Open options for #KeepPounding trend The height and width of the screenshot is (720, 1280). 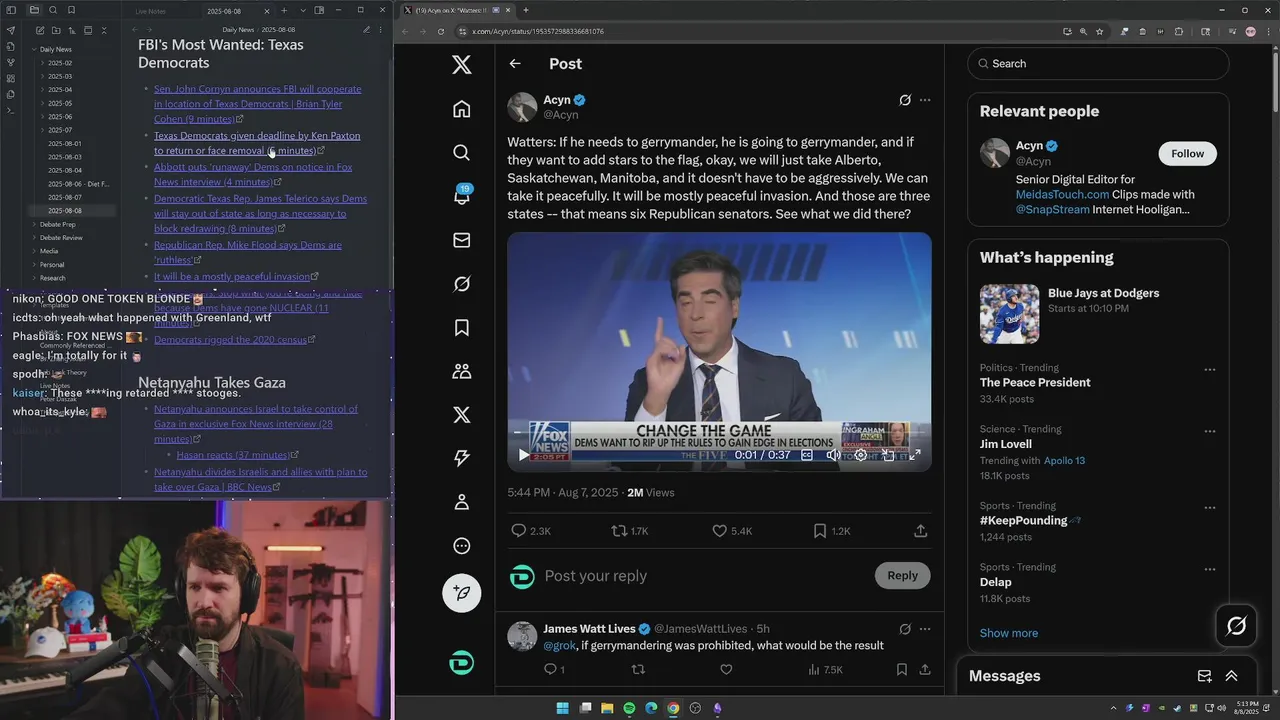pyautogui.click(x=1209, y=507)
